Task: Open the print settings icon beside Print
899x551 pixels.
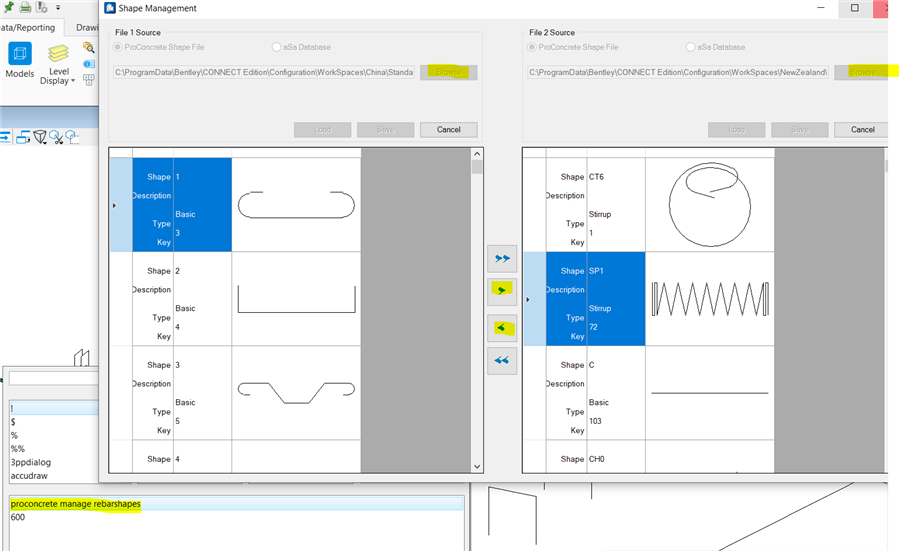Action: pos(42,7)
